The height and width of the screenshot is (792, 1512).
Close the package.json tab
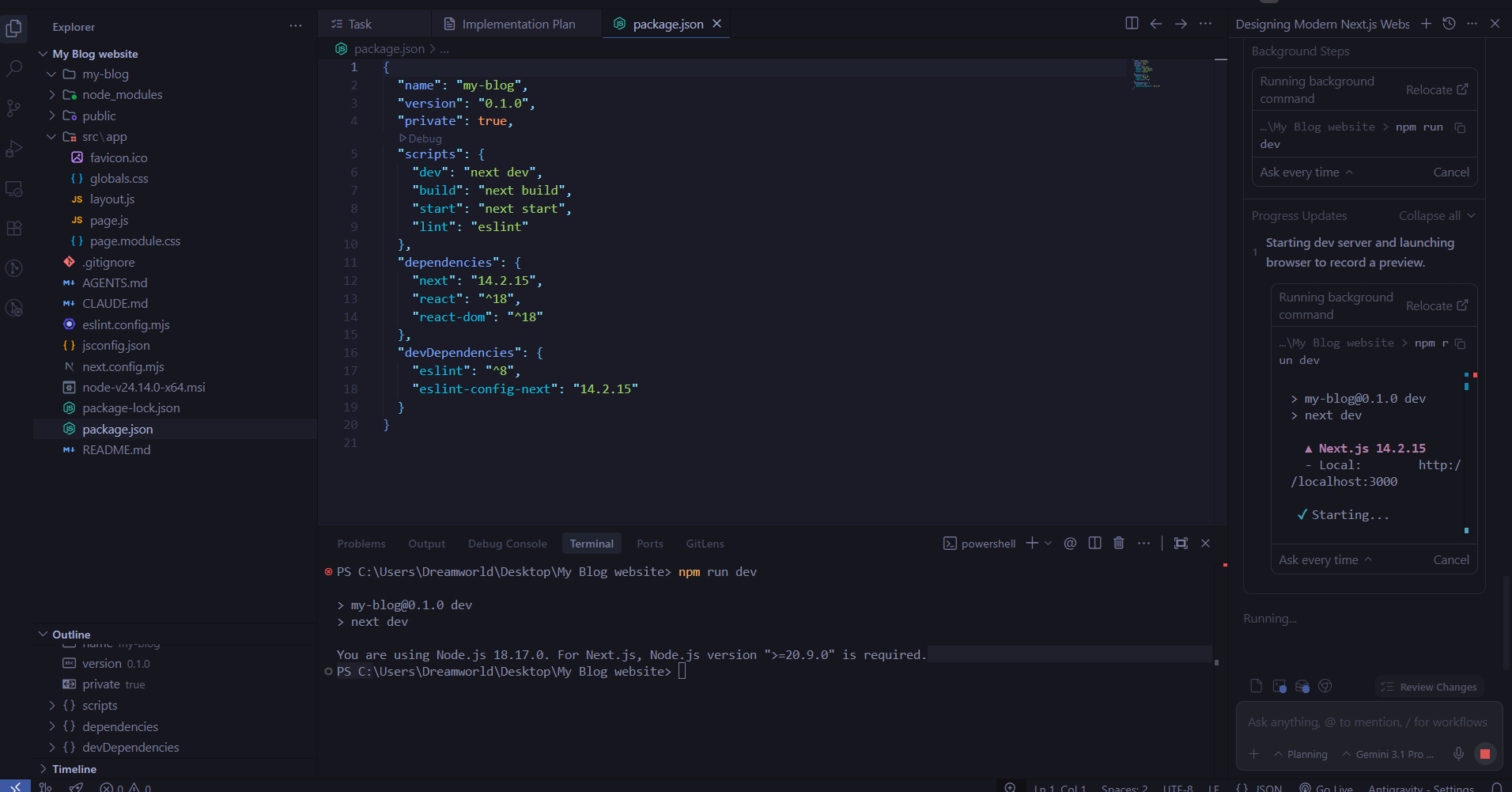point(717,24)
